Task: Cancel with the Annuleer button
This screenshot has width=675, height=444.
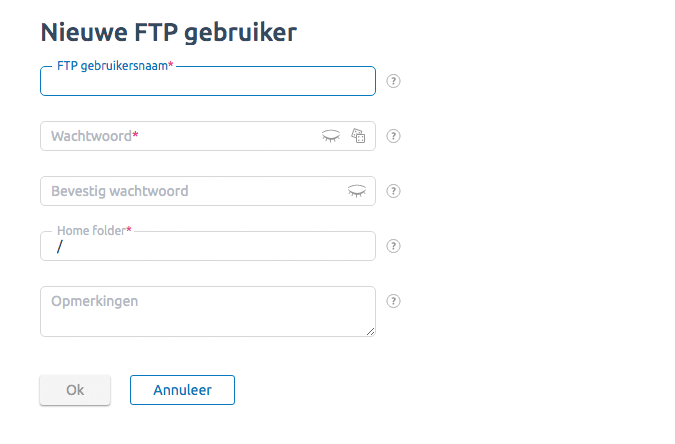Action: coord(183,390)
